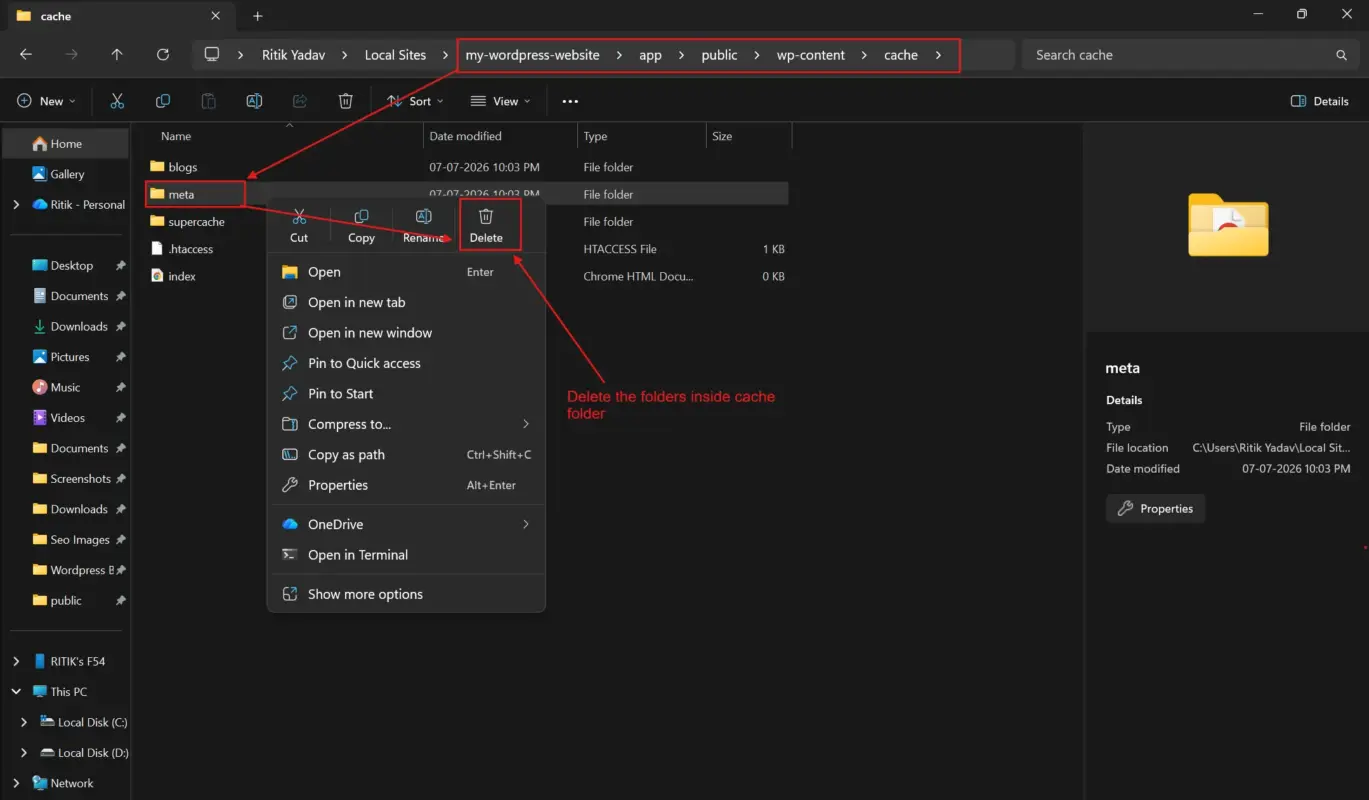Viewport: 1369px width, 800px height.
Task: Click the This PC monitor icon in address bar
Action: coord(212,55)
